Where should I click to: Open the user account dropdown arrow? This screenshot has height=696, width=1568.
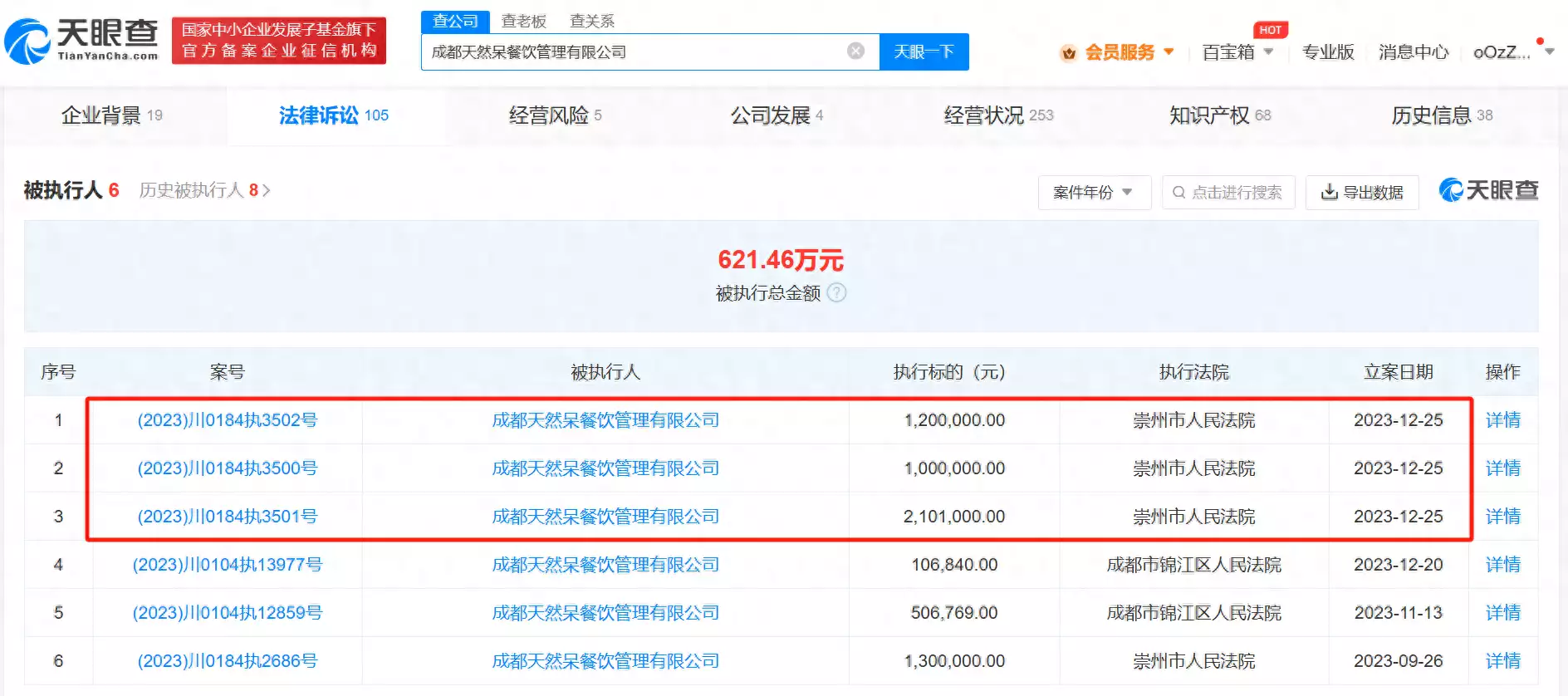click(1549, 51)
